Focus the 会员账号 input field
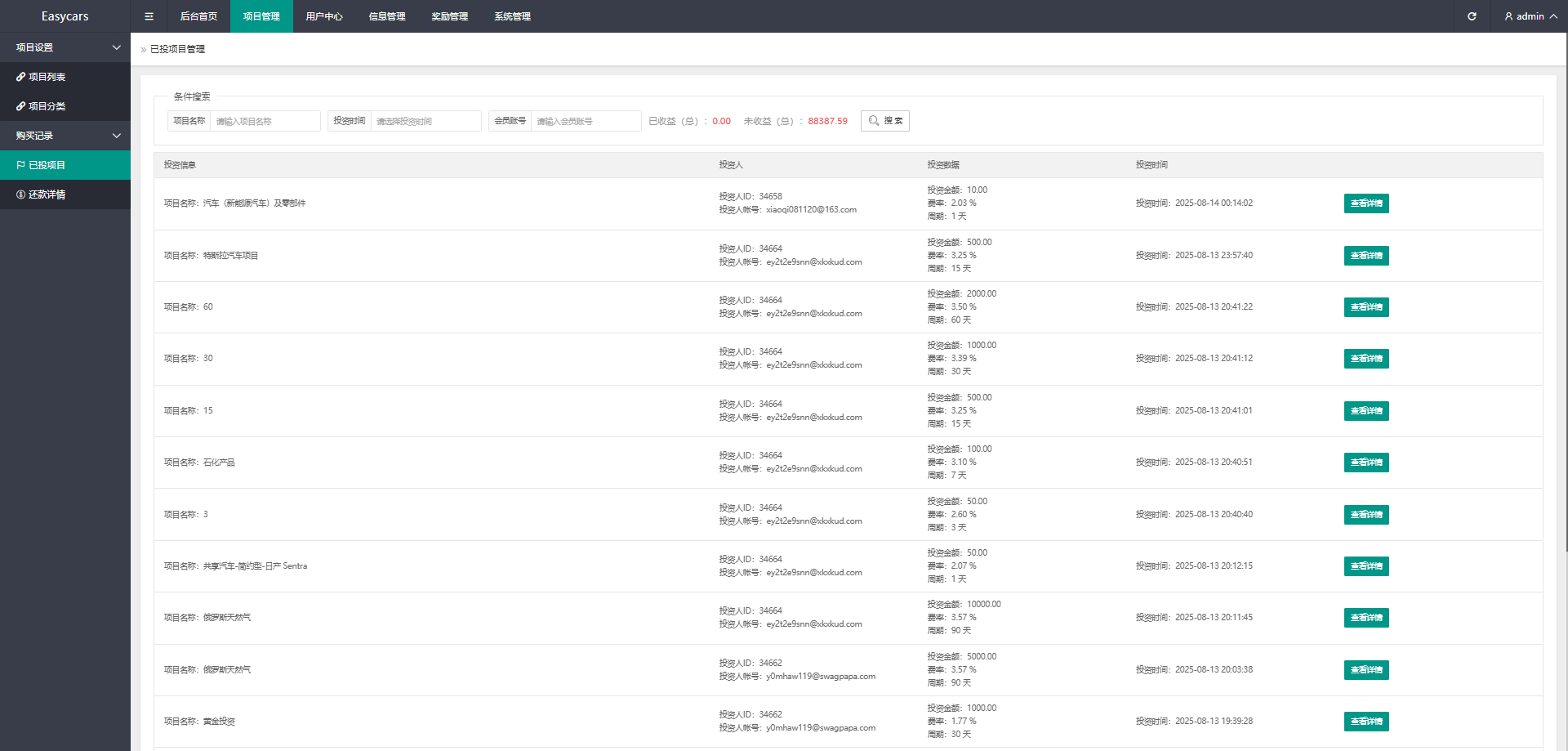 pyautogui.click(x=586, y=121)
